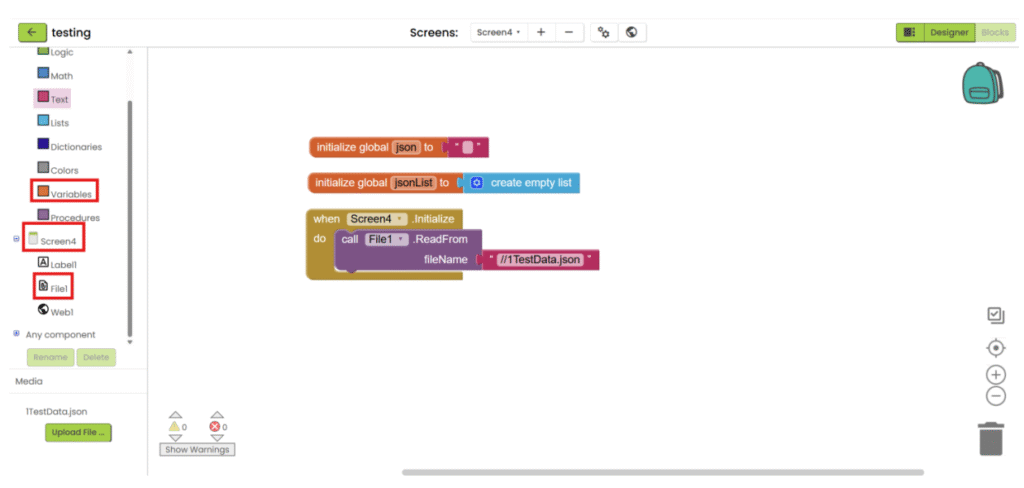The height and width of the screenshot is (488, 1024).
Task: Click the green back arrow button
Action: (32, 32)
